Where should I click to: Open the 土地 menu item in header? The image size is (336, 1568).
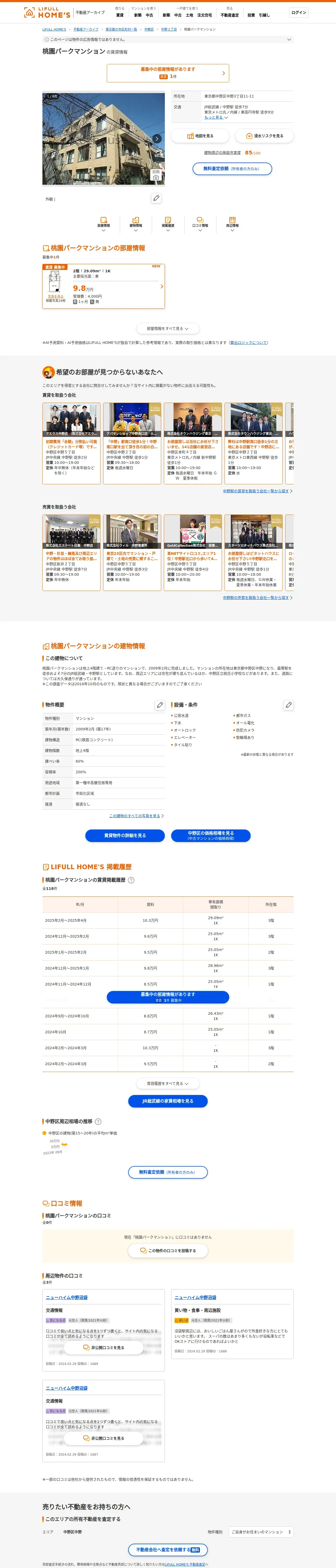coord(189,15)
